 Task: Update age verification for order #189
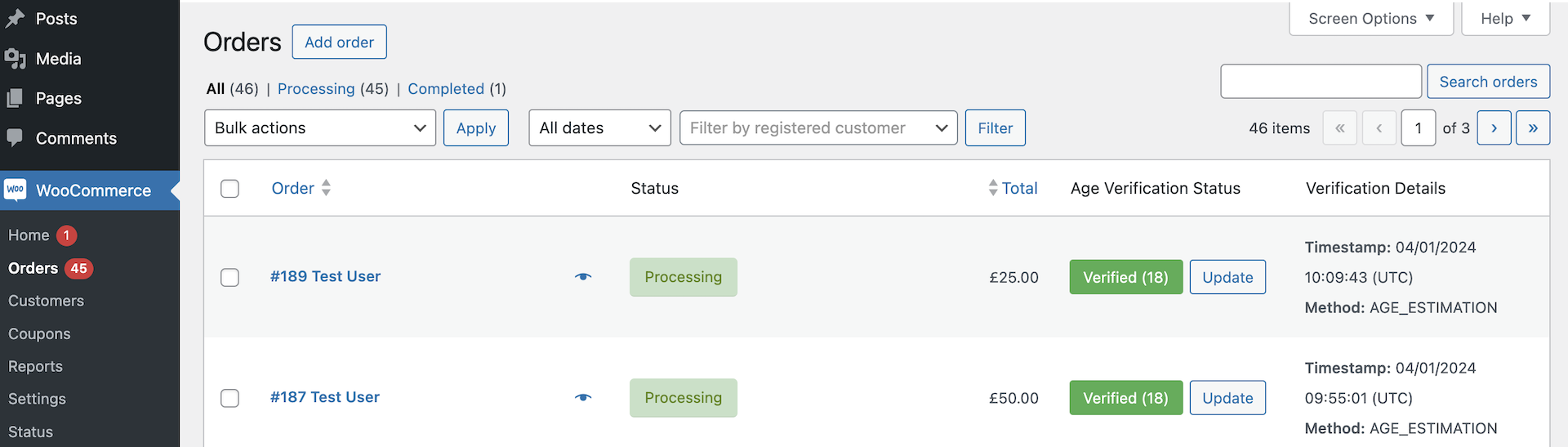coord(1227,277)
